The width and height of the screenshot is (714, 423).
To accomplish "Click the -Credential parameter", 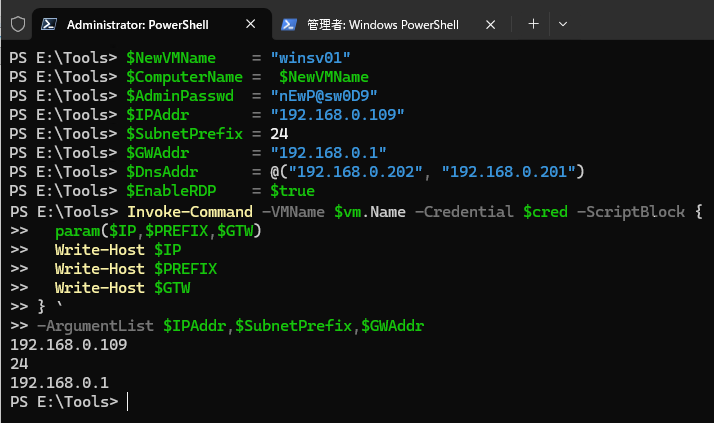I will [464, 212].
